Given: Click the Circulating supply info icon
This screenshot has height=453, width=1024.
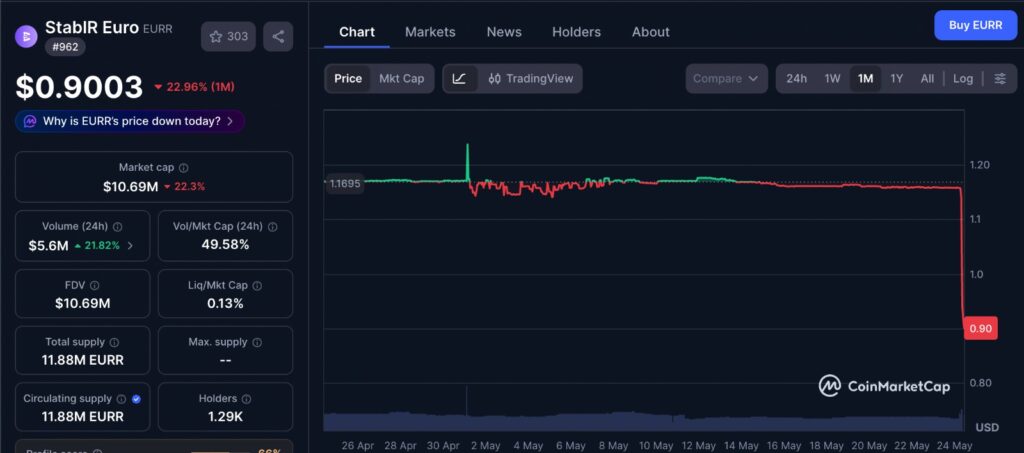Looking at the screenshot, I should coord(121,398).
